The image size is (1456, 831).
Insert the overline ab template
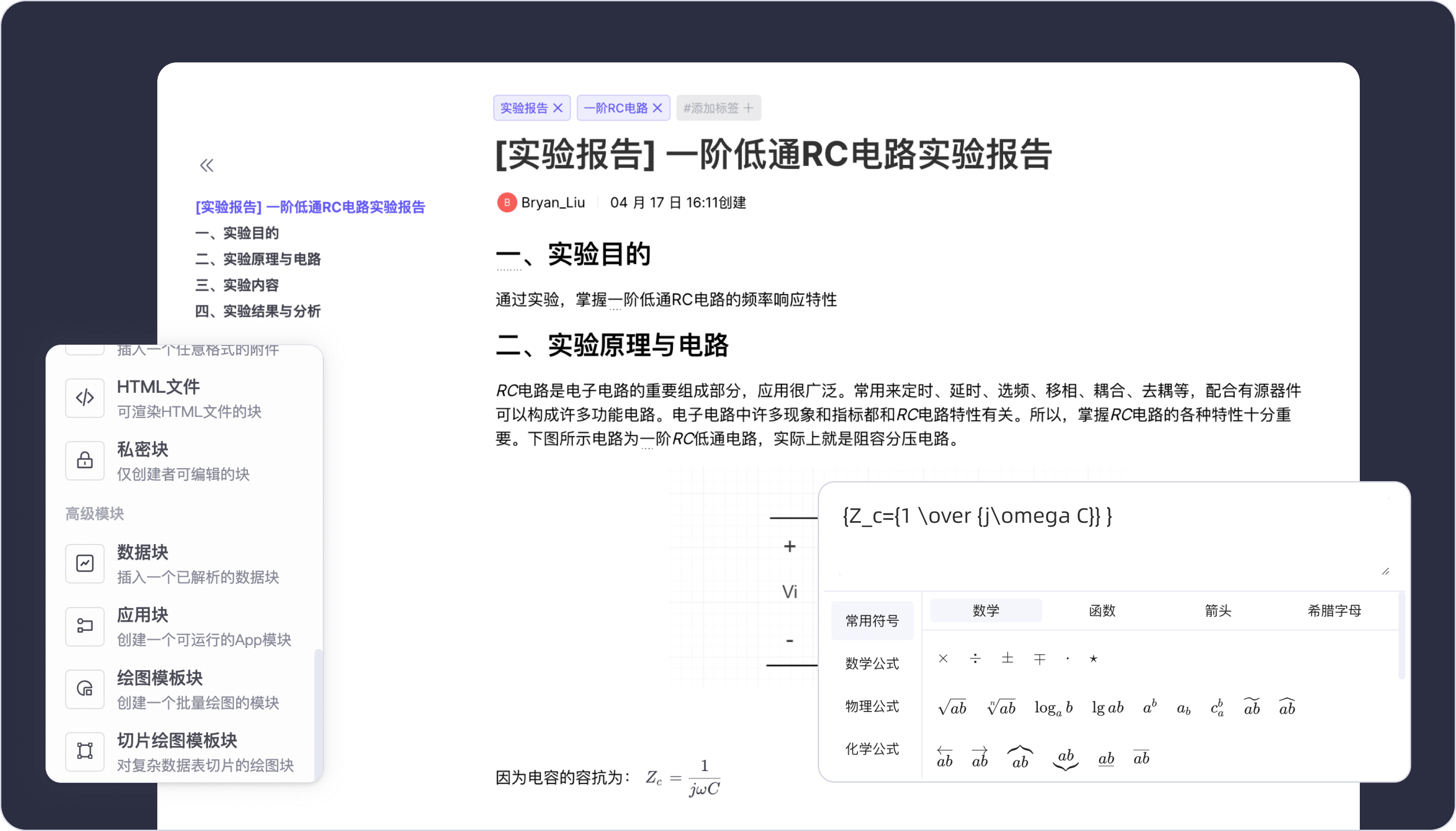pyautogui.click(x=1142, y=757)
